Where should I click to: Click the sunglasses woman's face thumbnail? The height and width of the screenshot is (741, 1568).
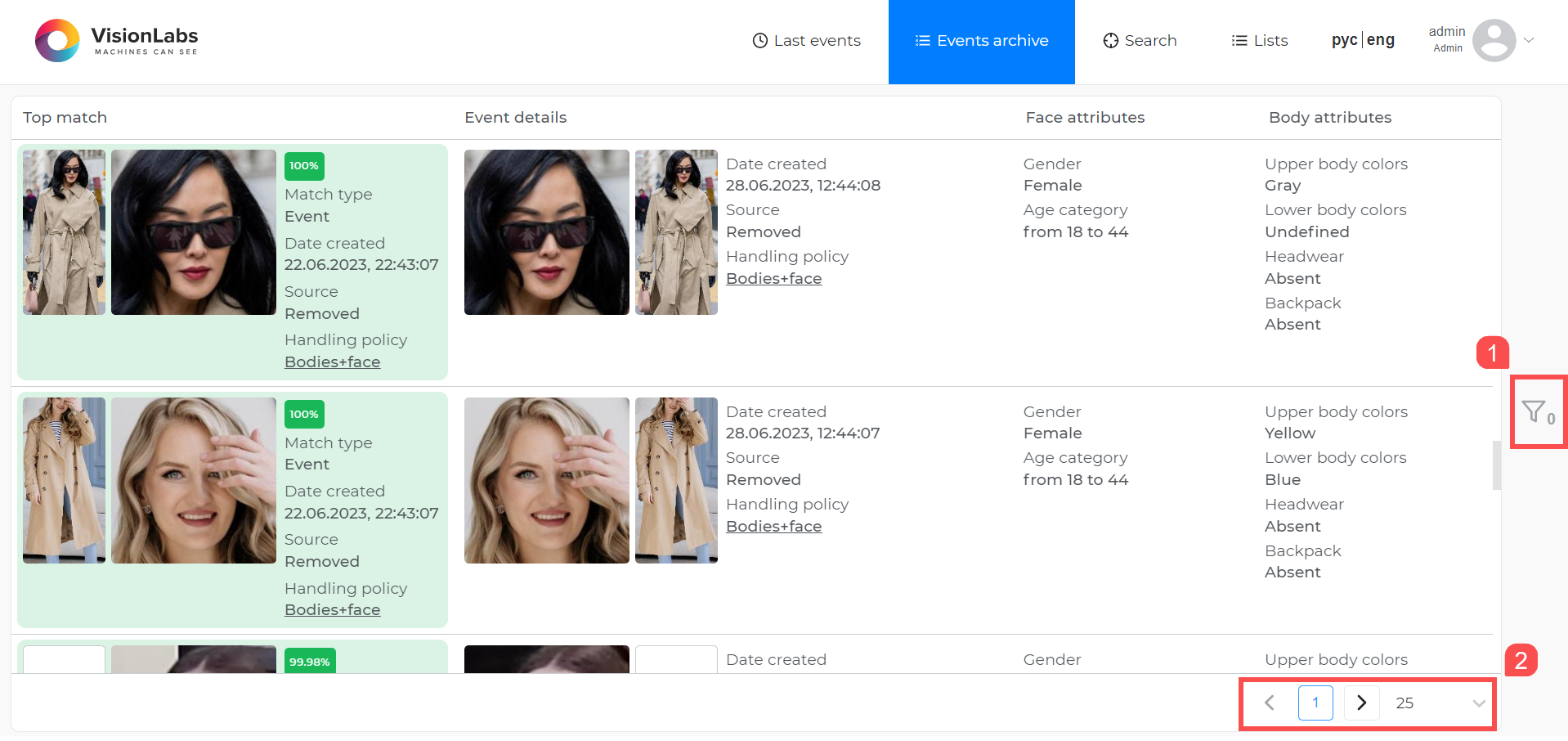click(x=546, y=231)
